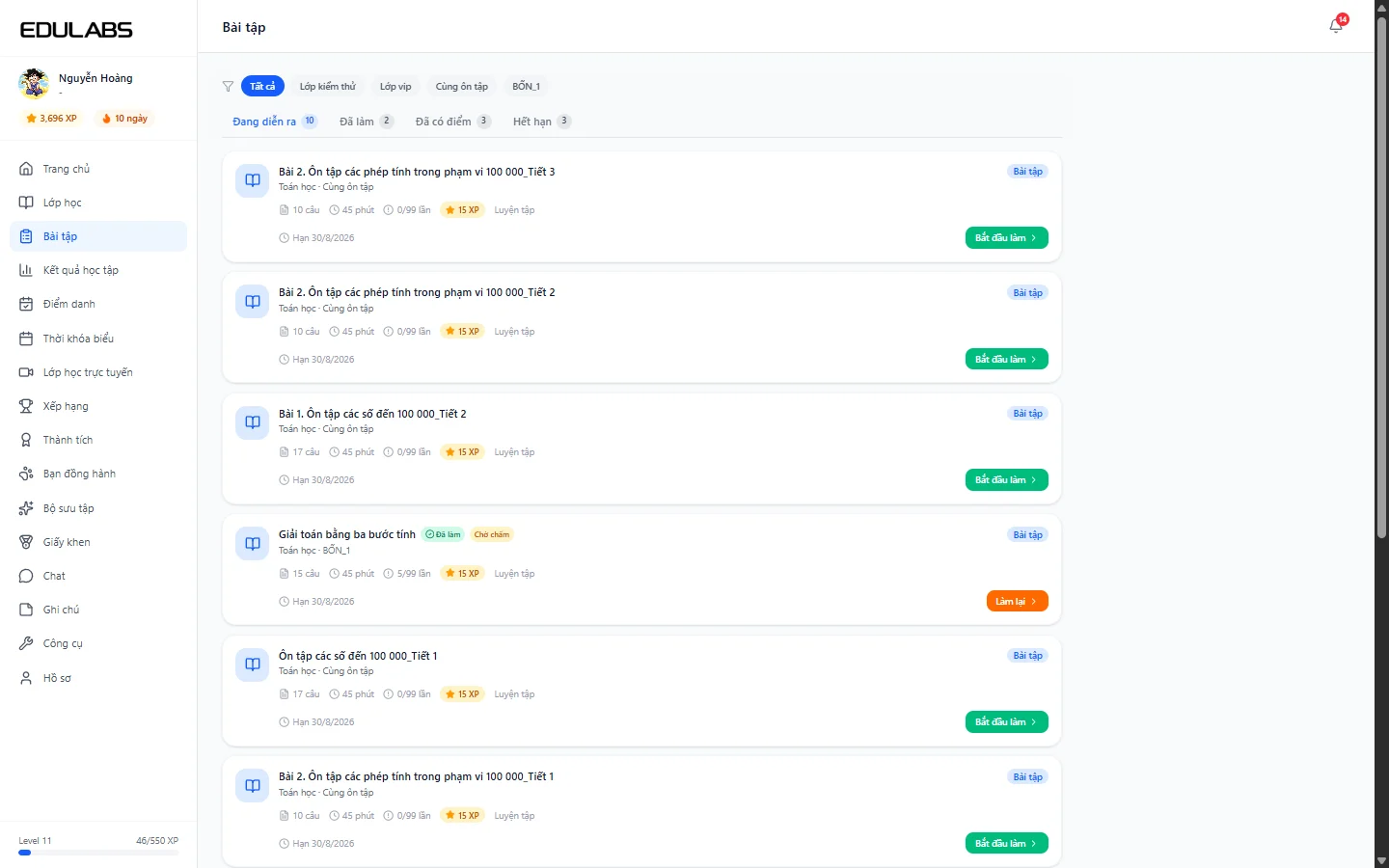Image resolution: width=1389 pixels, height=868 pixels.
Task: Click the 3,696 XP badge
Action: [x=52, y=119]
